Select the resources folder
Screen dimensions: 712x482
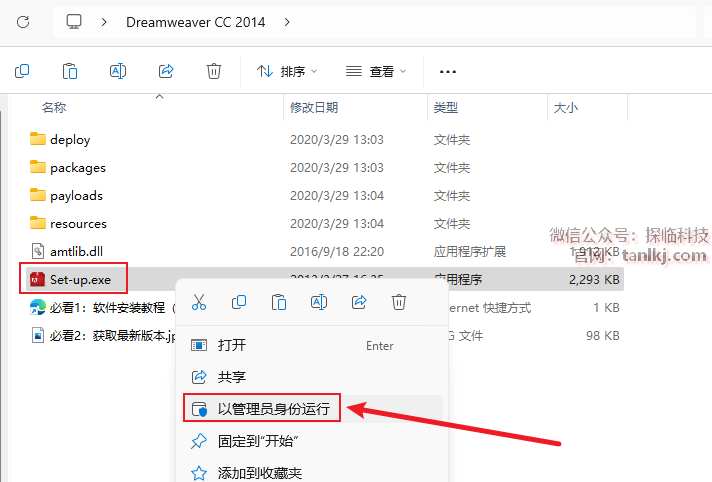pos(78,224)
